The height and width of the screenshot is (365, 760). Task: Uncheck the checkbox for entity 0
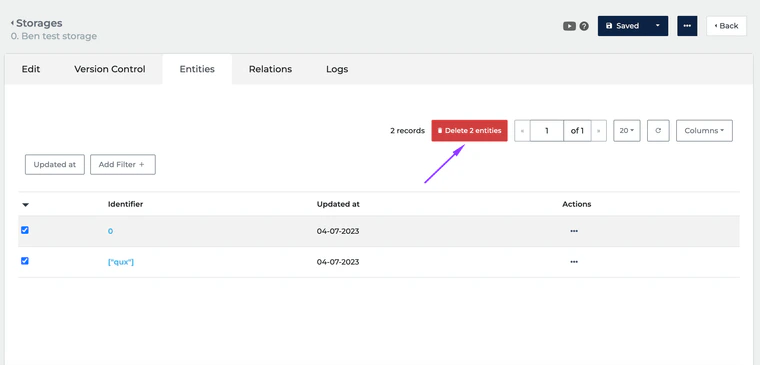click(25, 230)
